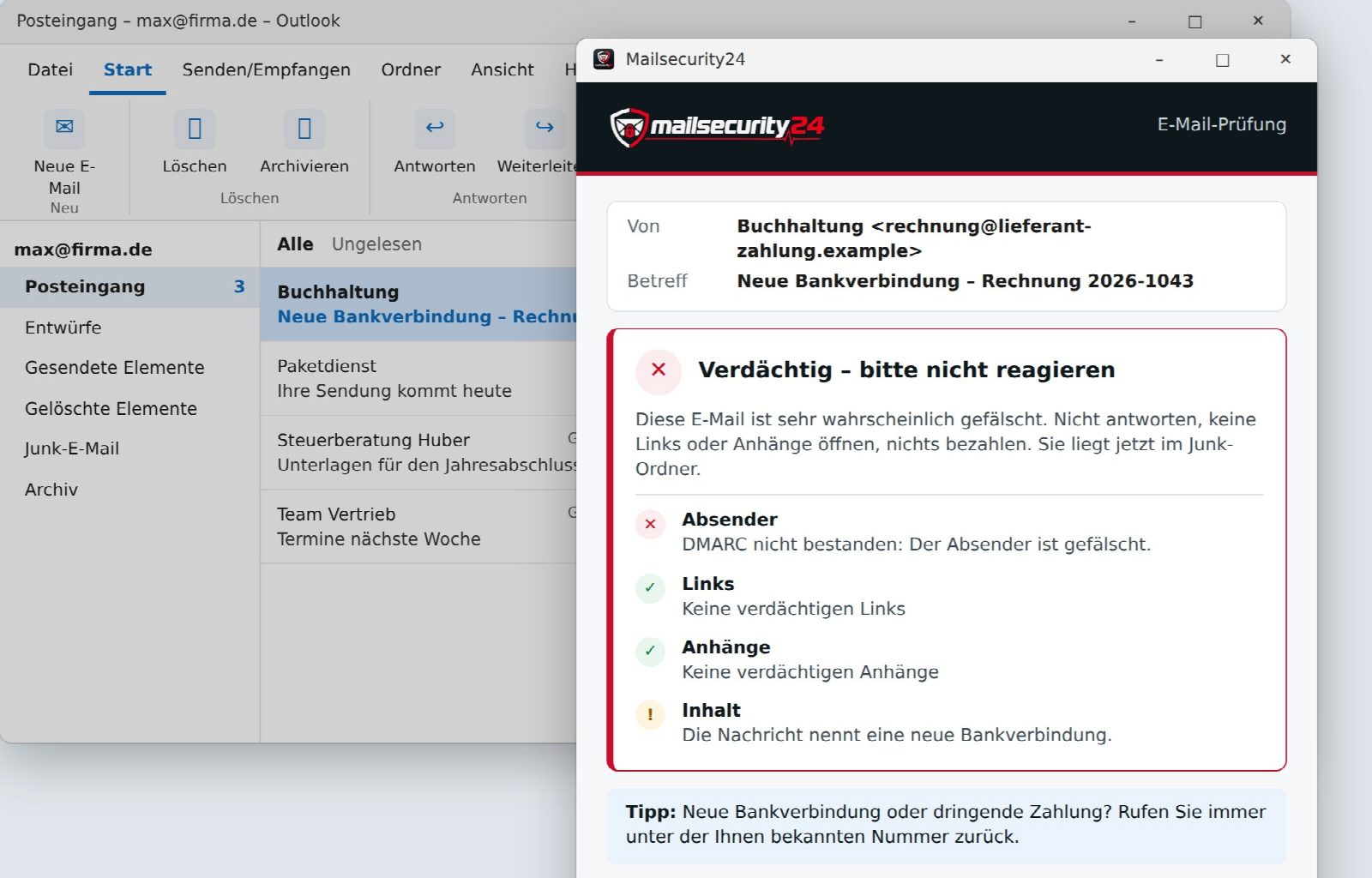Minimize the Mailsecurity24 window

(1158, 59)
